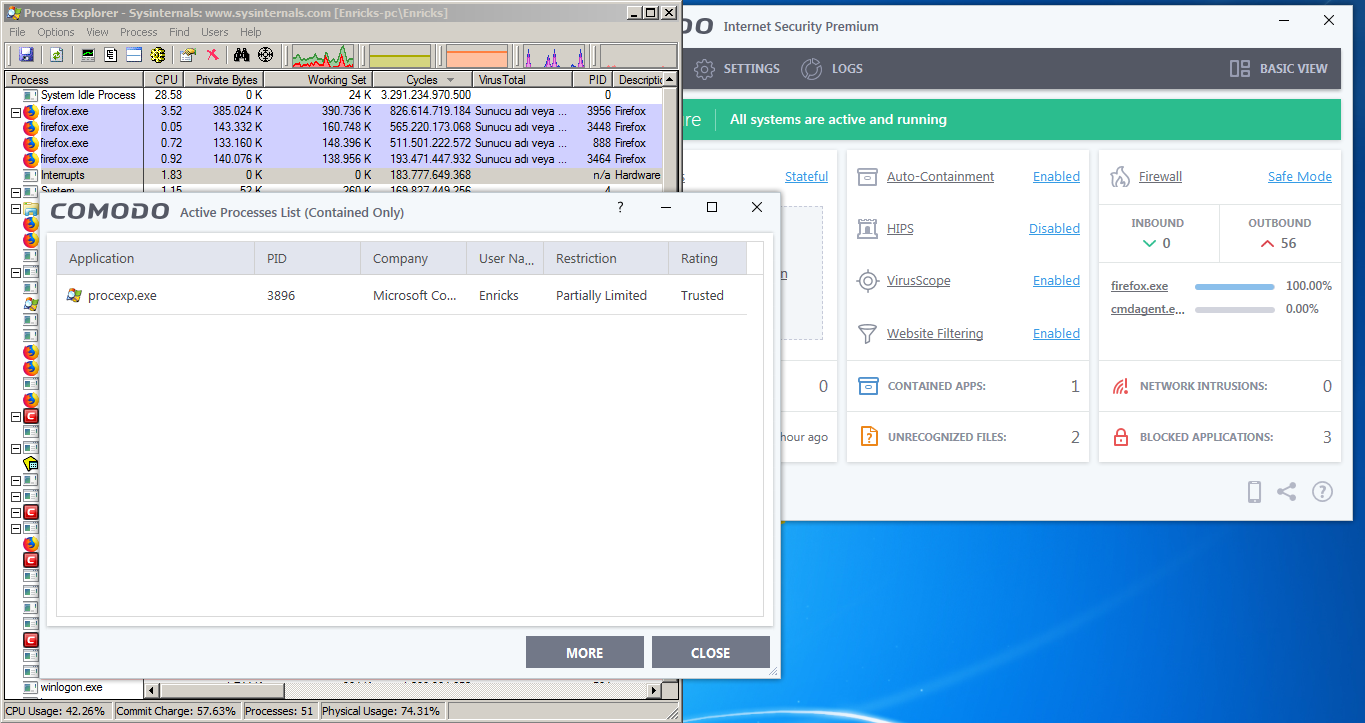The width and height of the screenshot is (1365, 723).
Task: Open Comodo SETTINGS gear
Action: point(704,69)
